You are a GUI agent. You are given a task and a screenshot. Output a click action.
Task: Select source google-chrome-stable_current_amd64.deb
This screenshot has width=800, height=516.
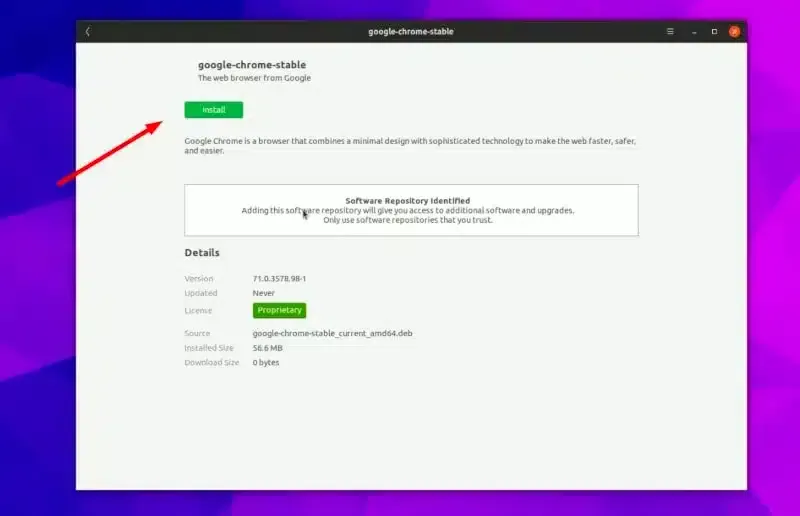pyautogui.click(x=332, y=333)
